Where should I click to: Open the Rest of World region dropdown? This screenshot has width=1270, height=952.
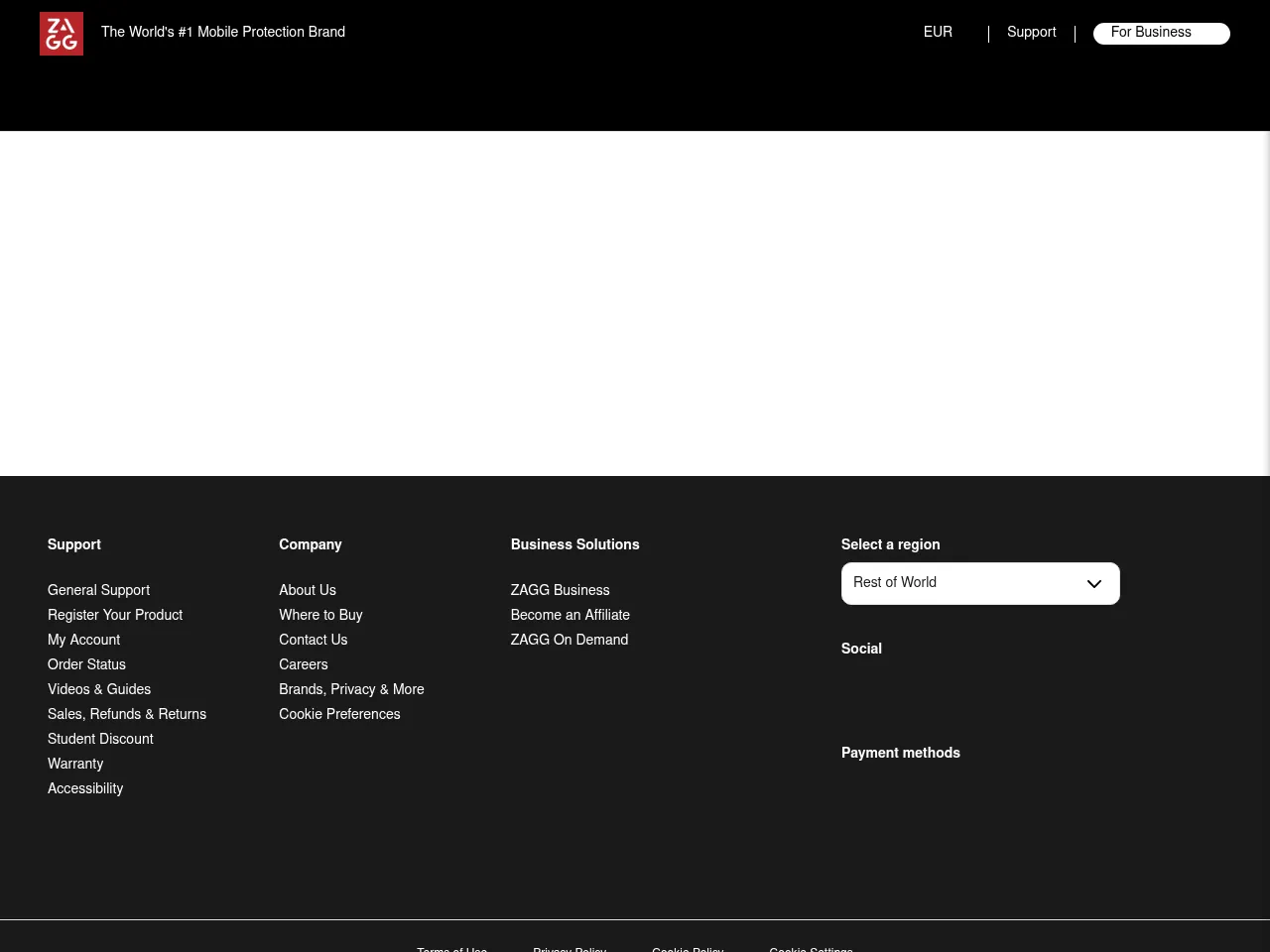click(x=979, y=583)
